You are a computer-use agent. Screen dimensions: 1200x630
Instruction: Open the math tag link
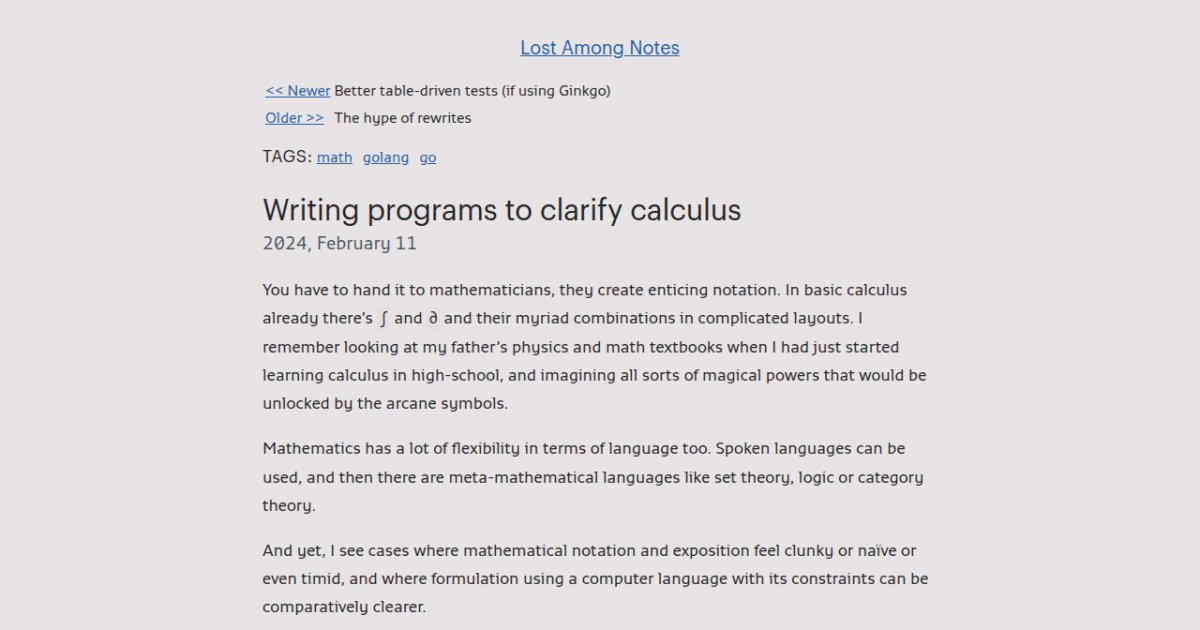click(x=334, y=157)
